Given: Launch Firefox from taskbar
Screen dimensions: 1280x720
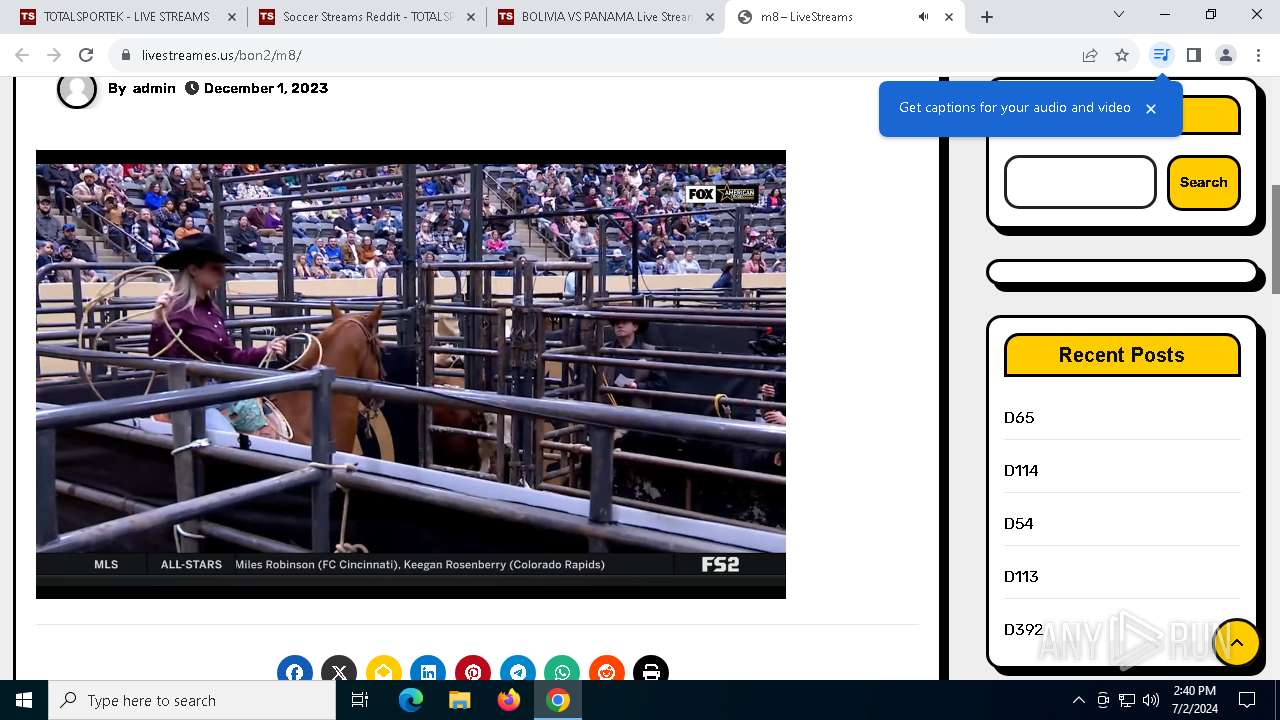Looking at the screenshot, I should click(509, 700).
